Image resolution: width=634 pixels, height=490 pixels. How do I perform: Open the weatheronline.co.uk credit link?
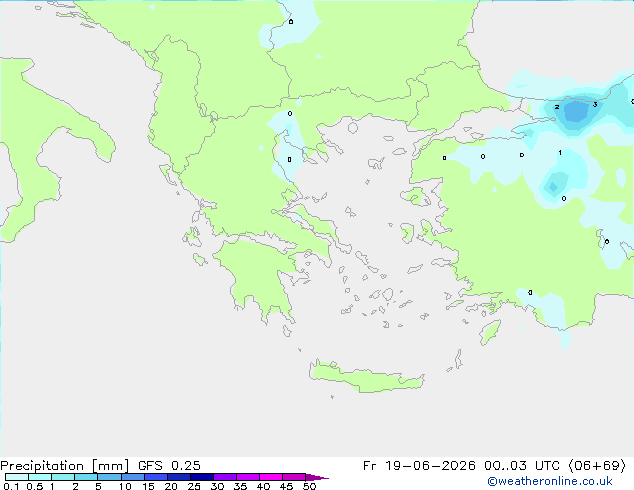(550, 481)
